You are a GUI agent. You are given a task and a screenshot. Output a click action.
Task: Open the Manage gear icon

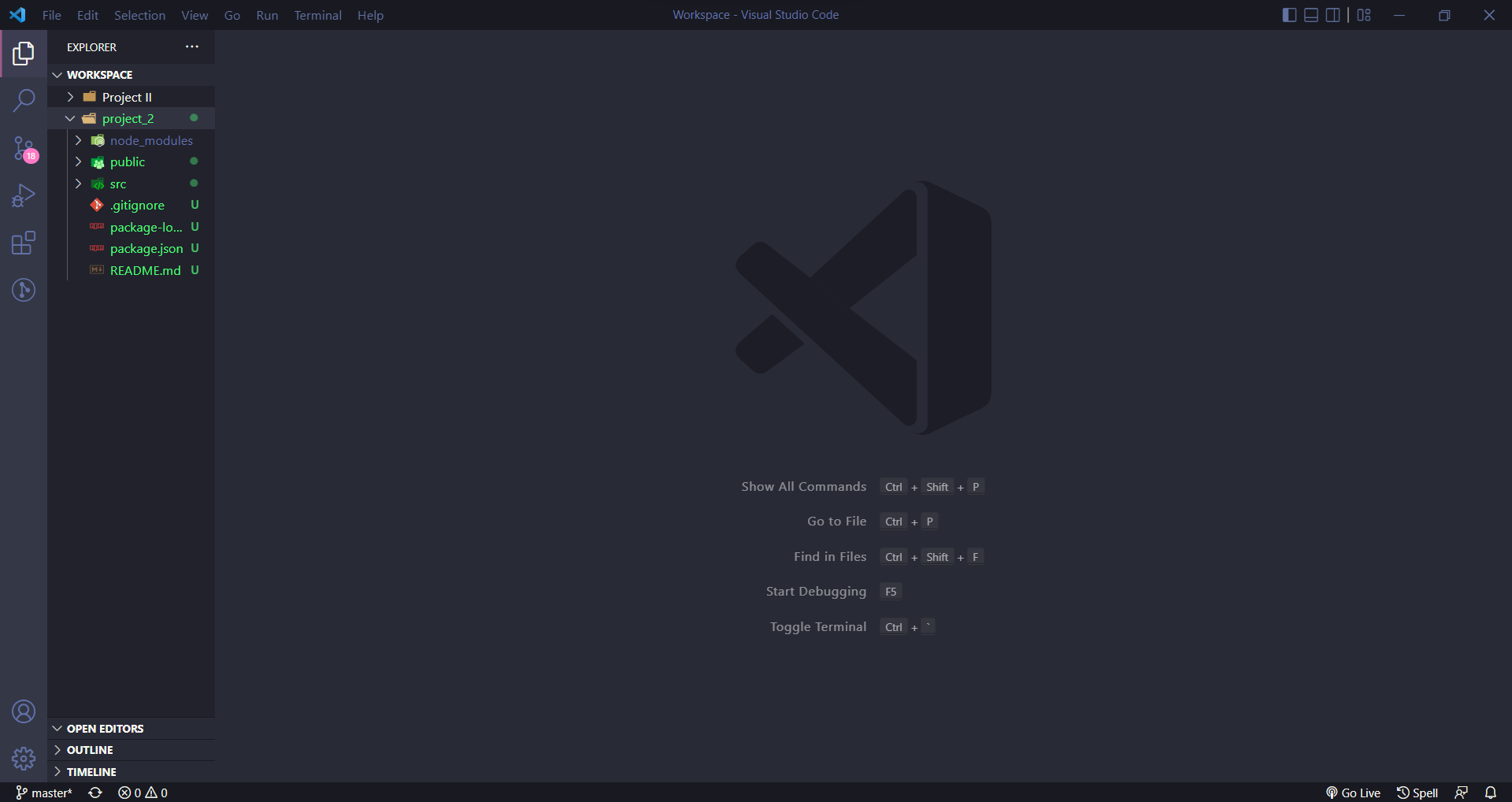click(24, 759)
